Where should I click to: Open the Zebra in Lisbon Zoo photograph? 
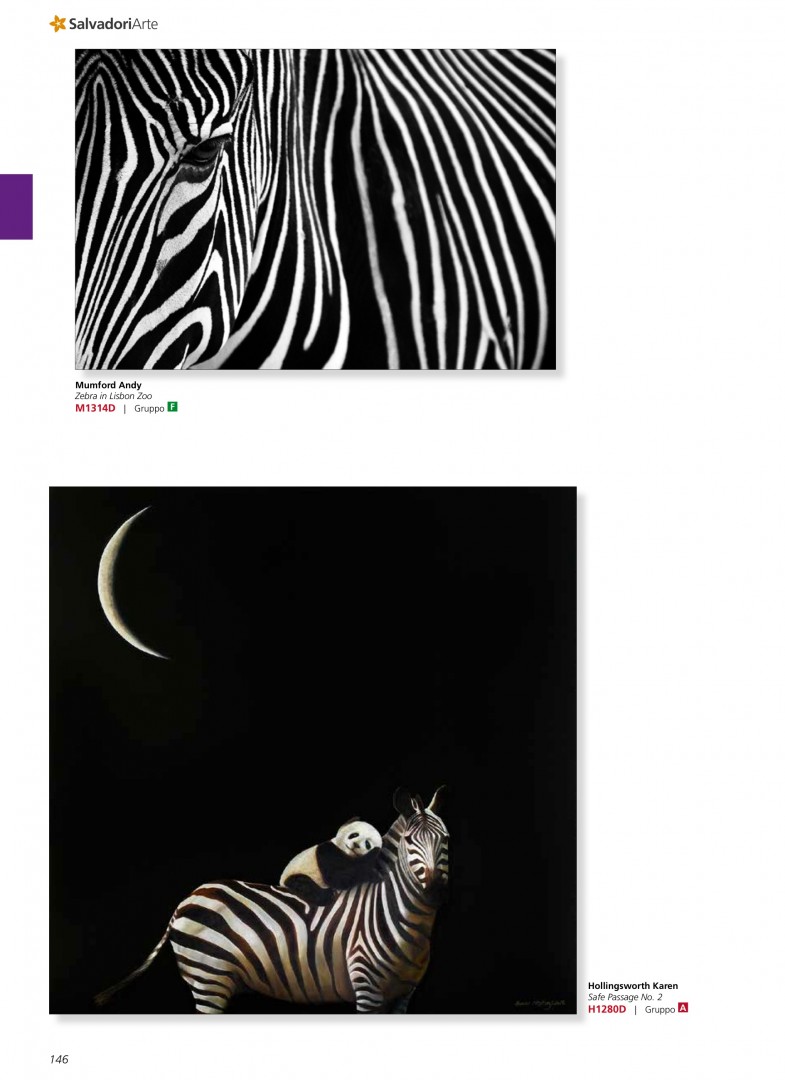[315, 209]
